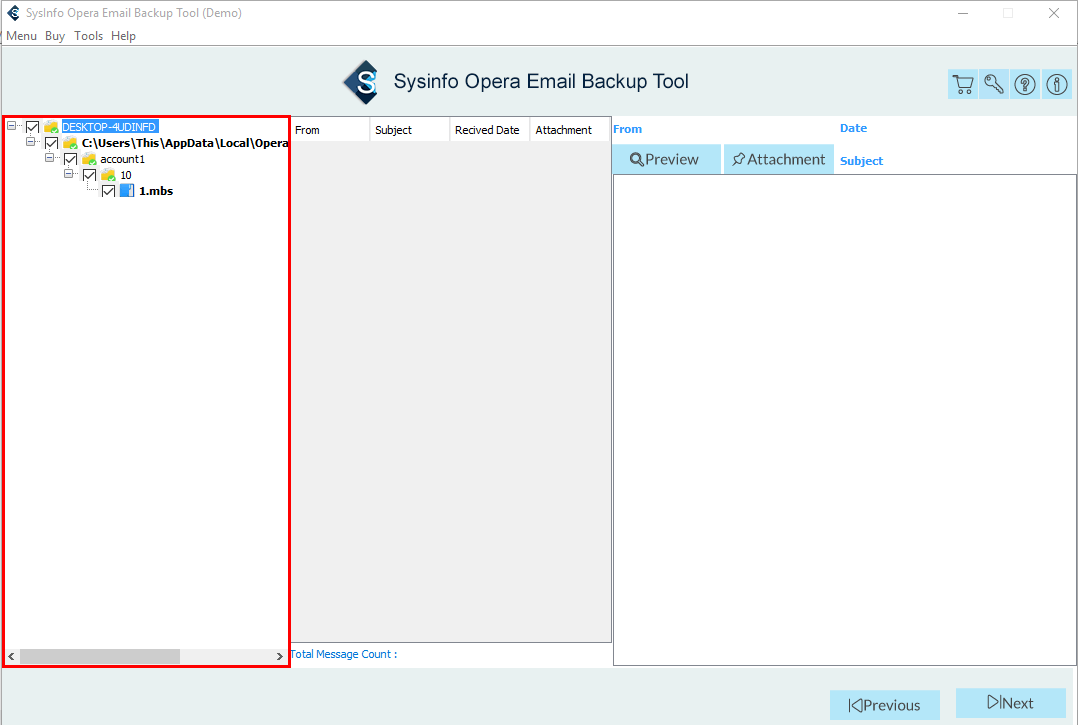Sort by the Attachment column header
The image size is (1078, 725).
569,130
